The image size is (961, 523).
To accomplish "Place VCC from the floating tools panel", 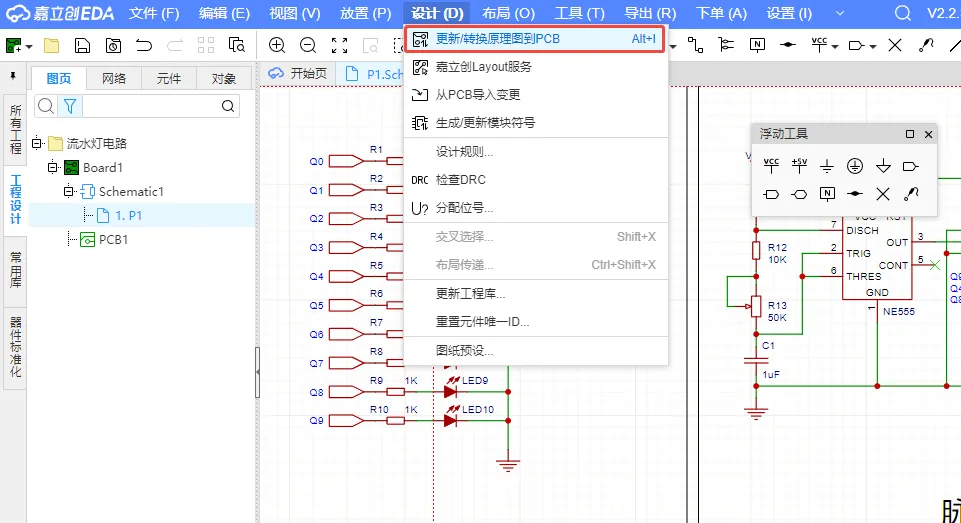I will pyautogui.click(x=771, y=166).
